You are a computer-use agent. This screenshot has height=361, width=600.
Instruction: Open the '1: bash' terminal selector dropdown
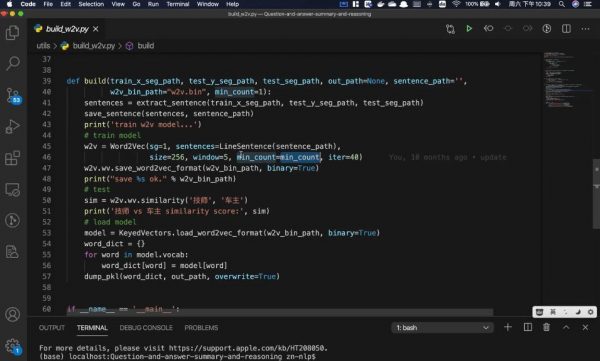click(x=442, y=328)
